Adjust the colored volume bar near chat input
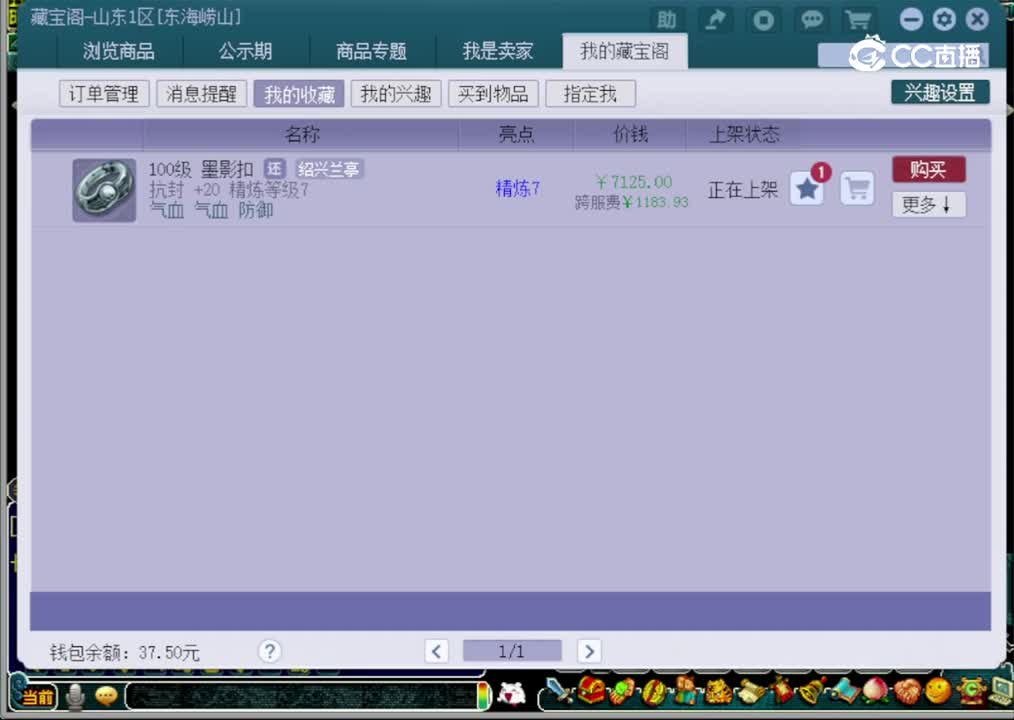Viewport: 1014px width, 720px height. pos(485,696)
